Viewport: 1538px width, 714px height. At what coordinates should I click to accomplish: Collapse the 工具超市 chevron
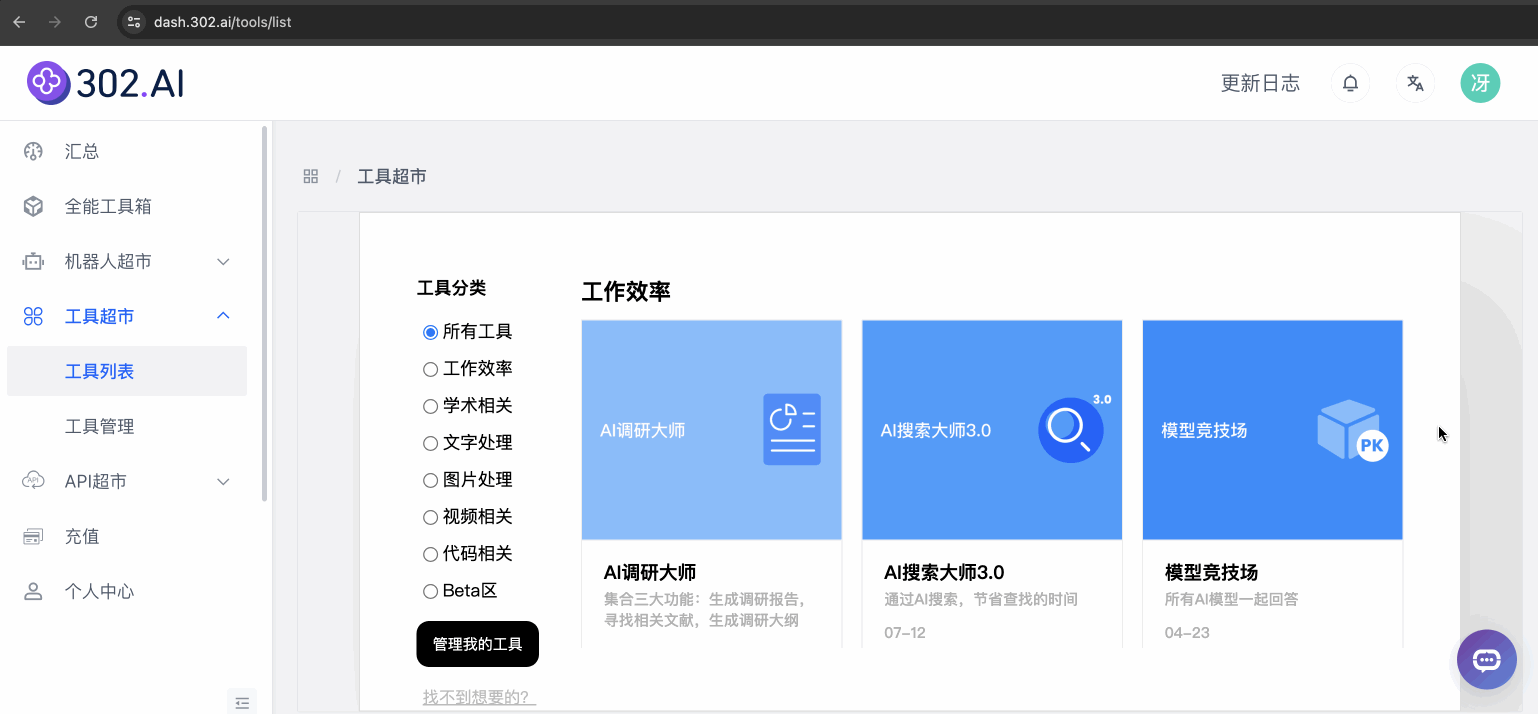pos(224,316)
